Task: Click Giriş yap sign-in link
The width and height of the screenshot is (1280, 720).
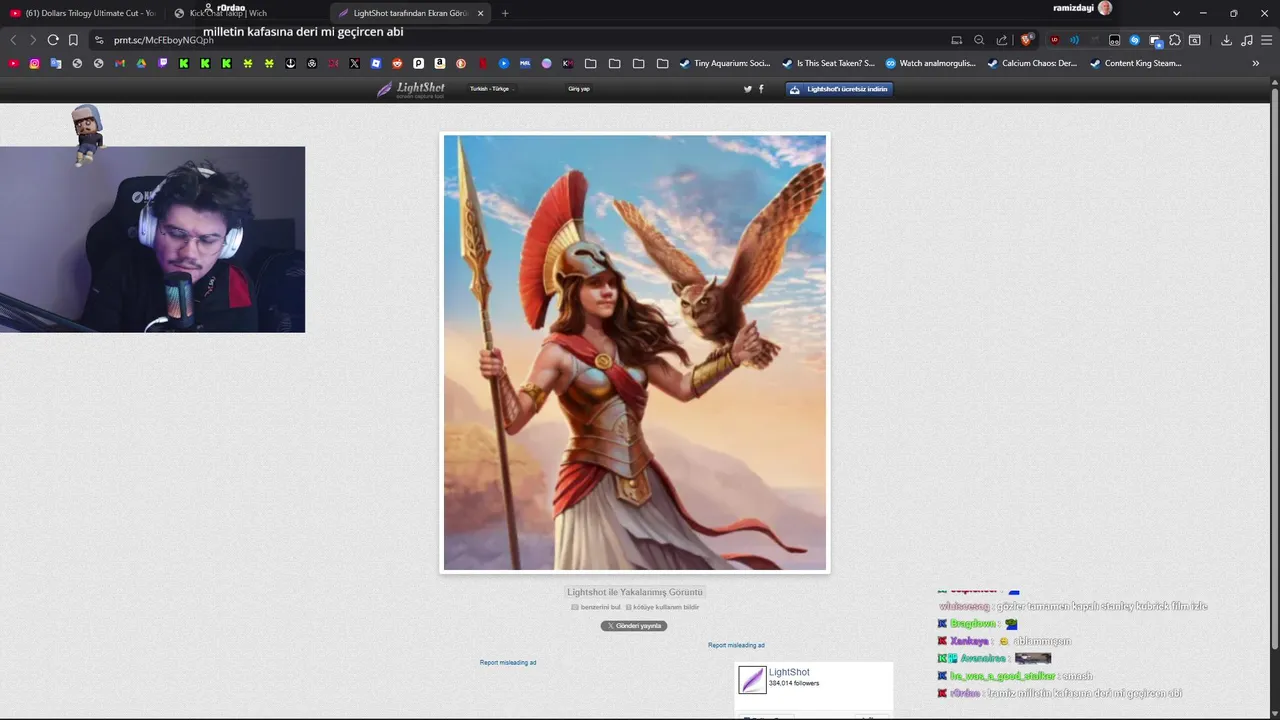Action: click(579, 89)
